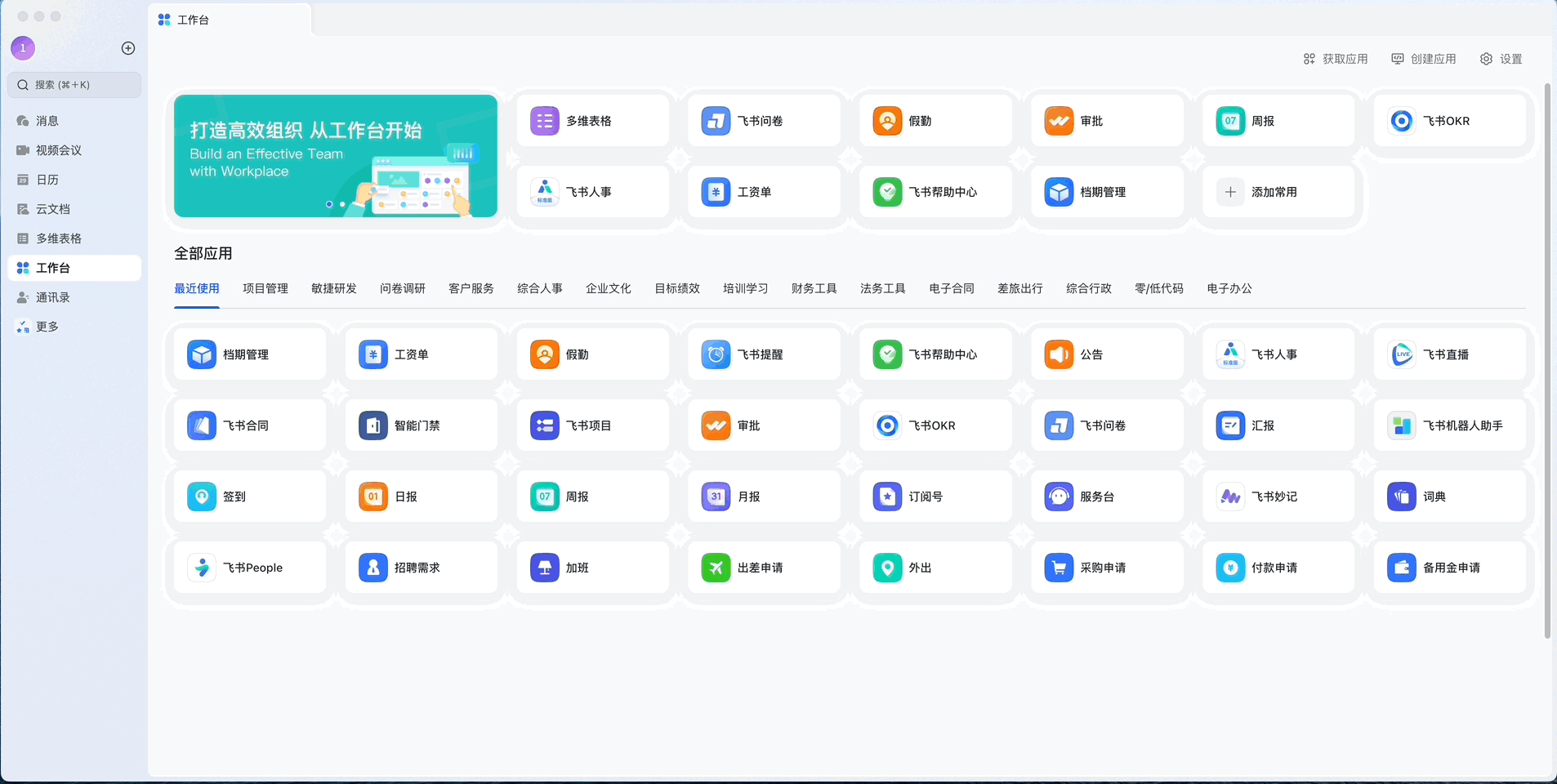Open 审批 in the favorites section
Screen dimensions: 1557x784
1108,121
